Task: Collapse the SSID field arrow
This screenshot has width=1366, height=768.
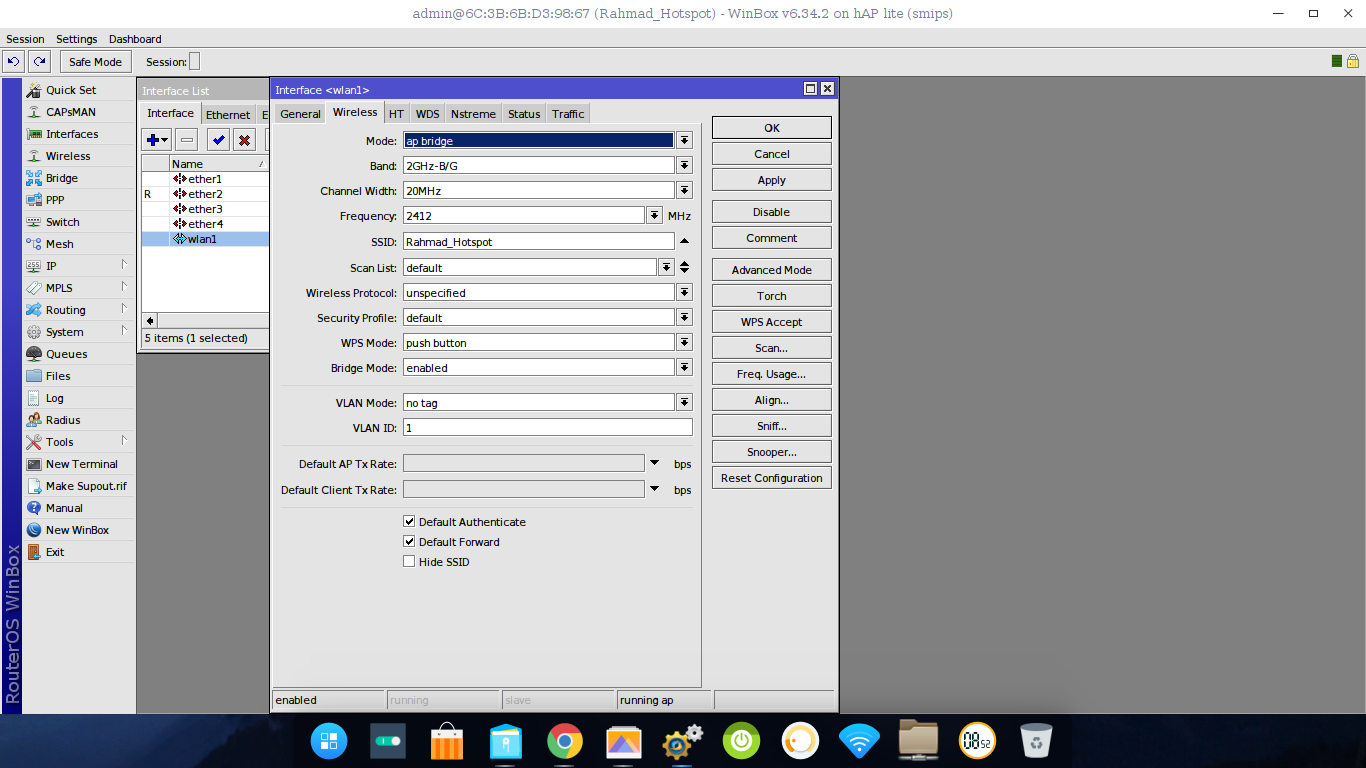Action: tap(685, 241)
